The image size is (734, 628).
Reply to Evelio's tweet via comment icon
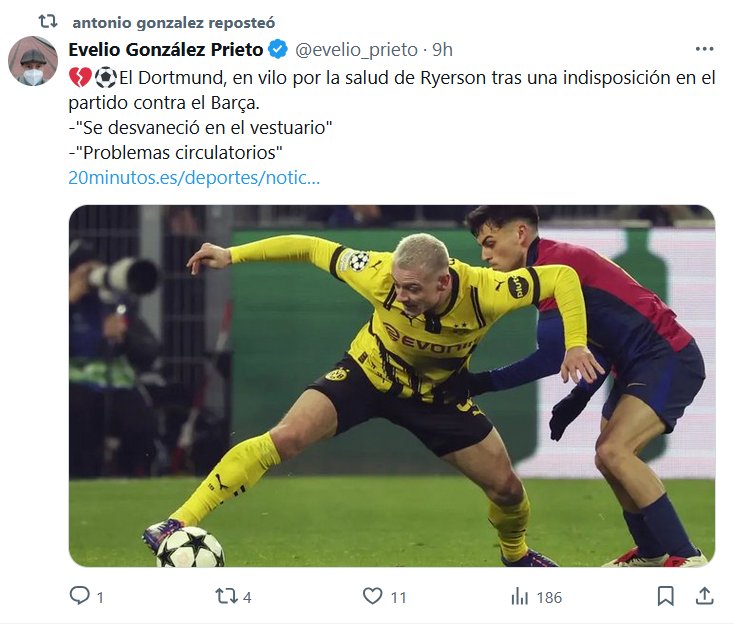coord(80,596)
